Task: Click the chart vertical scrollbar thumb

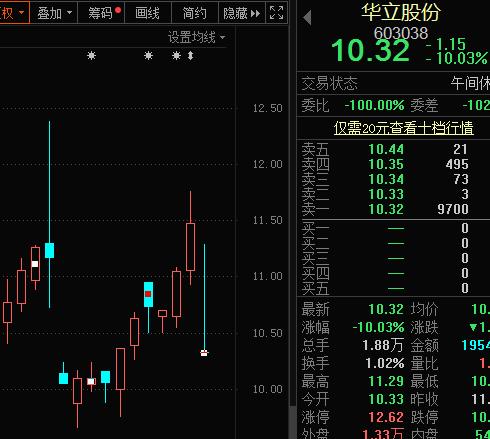Action: 293,422
